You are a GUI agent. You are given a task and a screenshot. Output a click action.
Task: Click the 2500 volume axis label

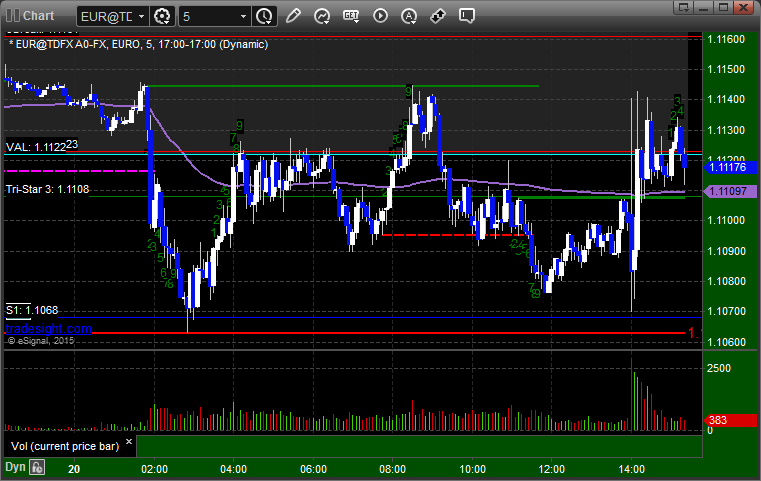coord(719,368)
